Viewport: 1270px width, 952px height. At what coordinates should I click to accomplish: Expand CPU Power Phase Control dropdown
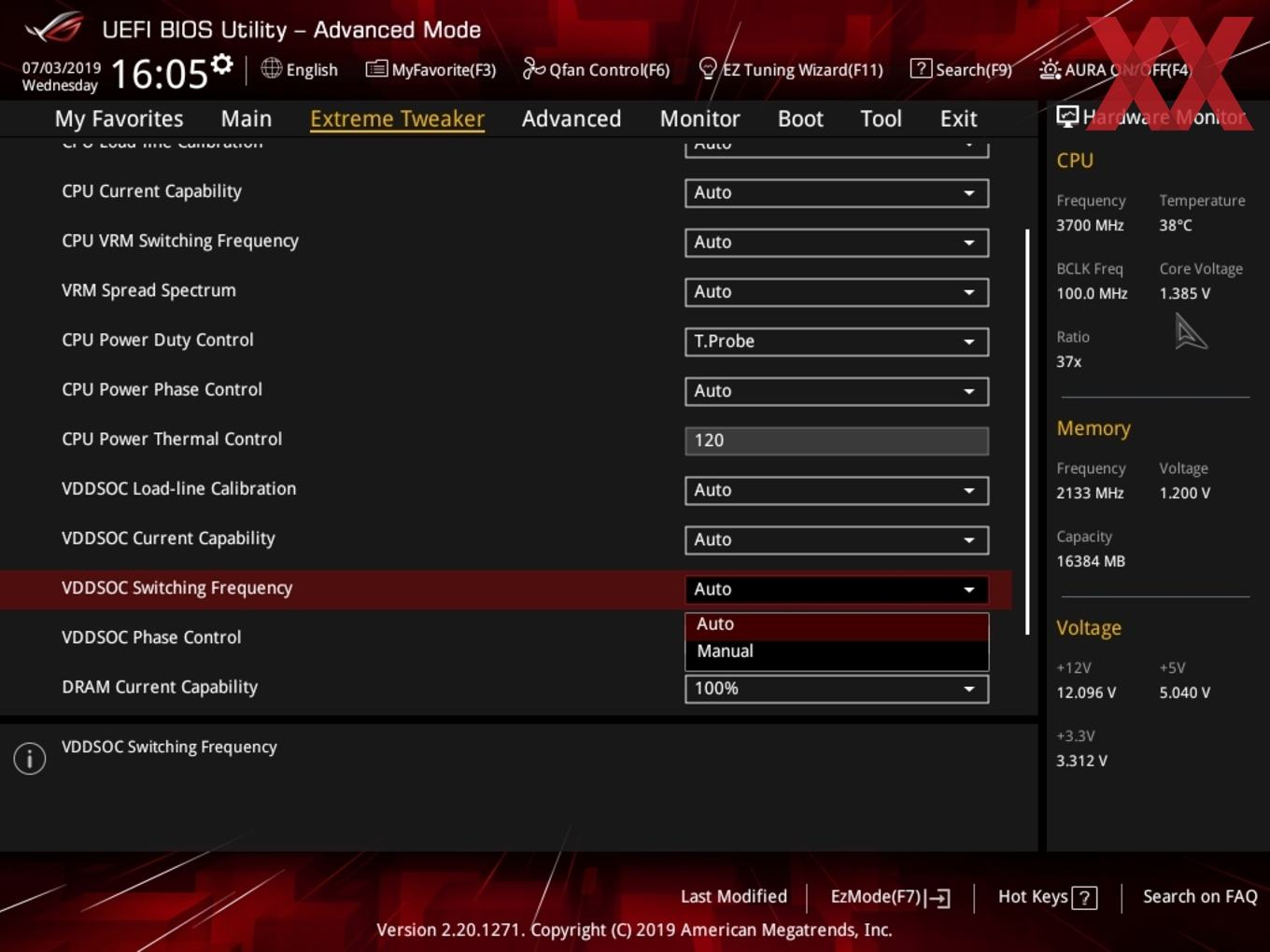[837, 391]
